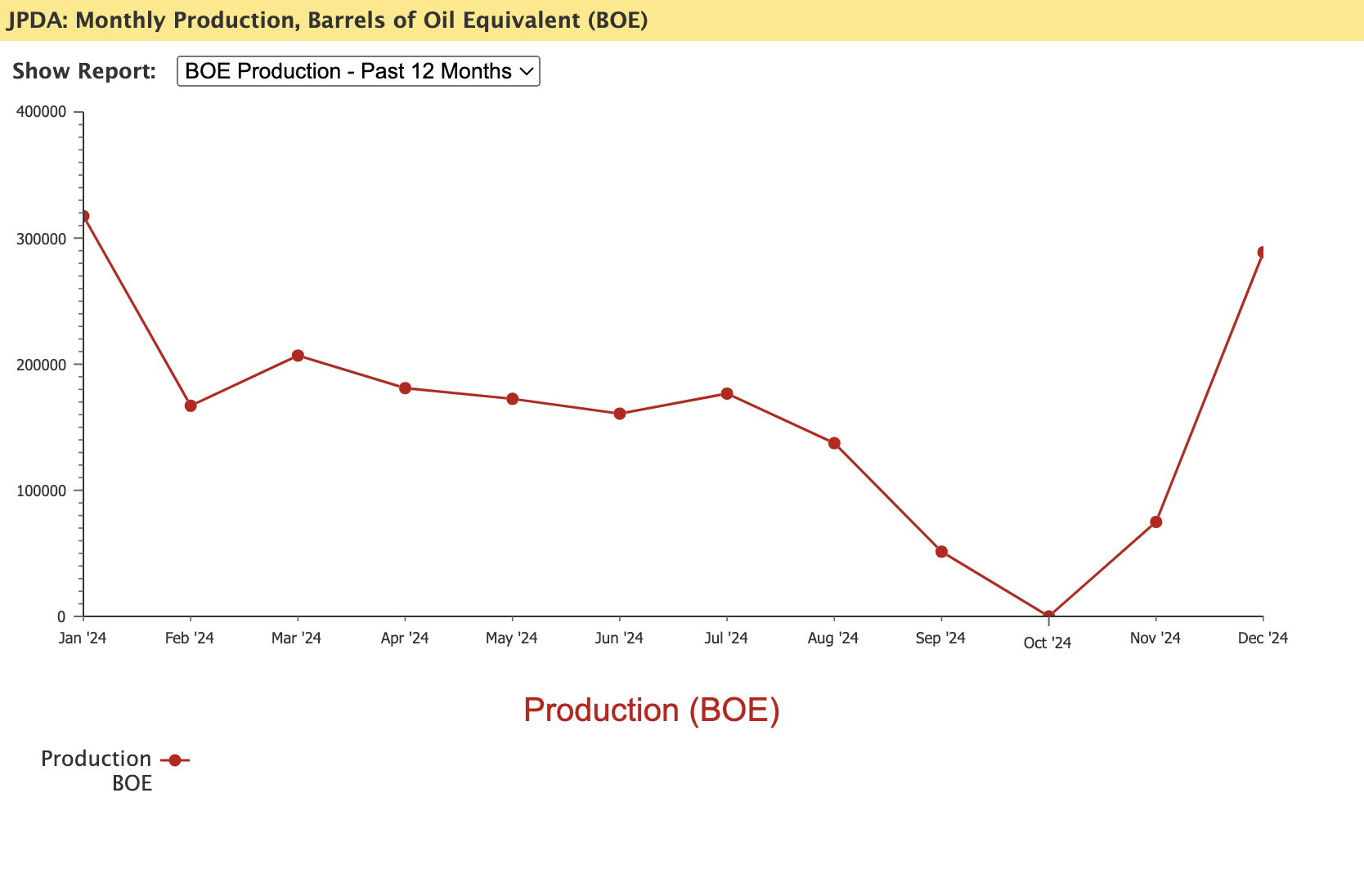Click the Jun '24 production marker

click(619, 414)
